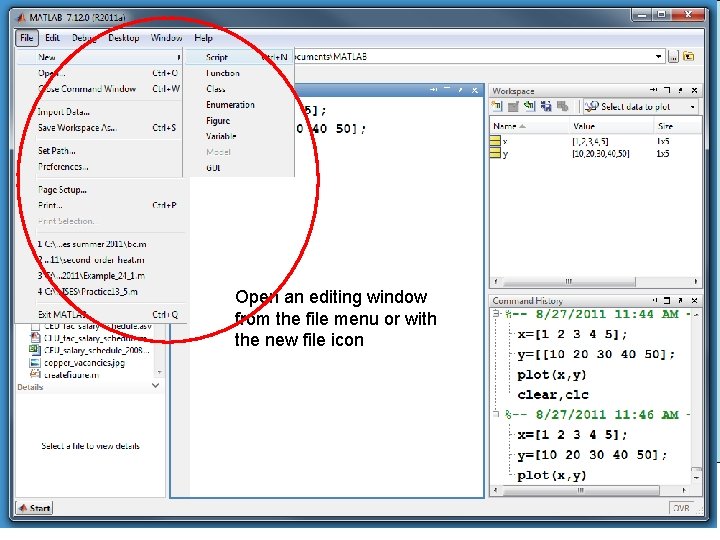This screenshot has height=540, width=720.
Task: Click the Delete variable icon in Workspace toolbar
Action: (x=562, y=107)
